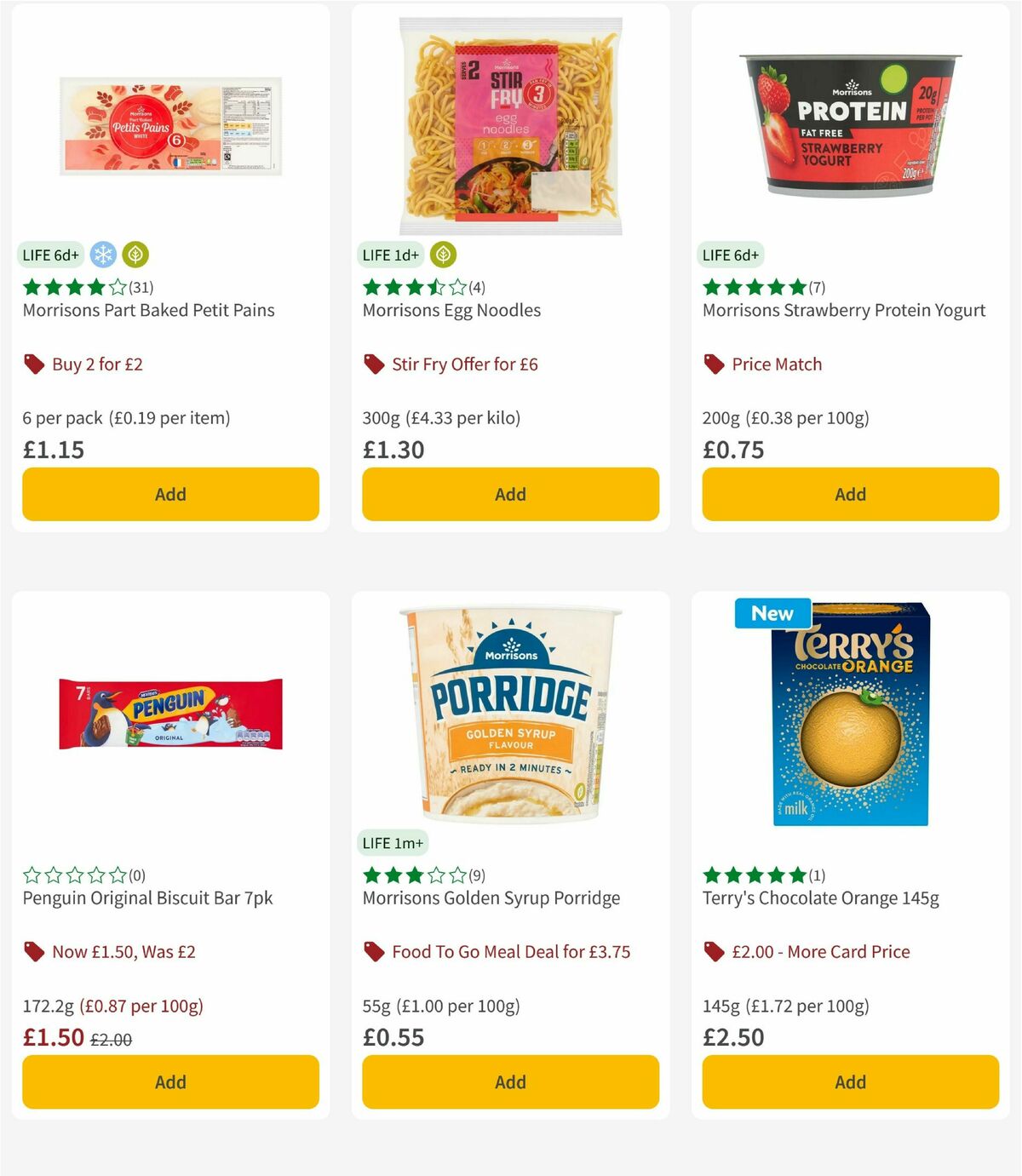
Task: Open the Morrisons Egg Noodles product page
Action: click(x=452, y=310)
